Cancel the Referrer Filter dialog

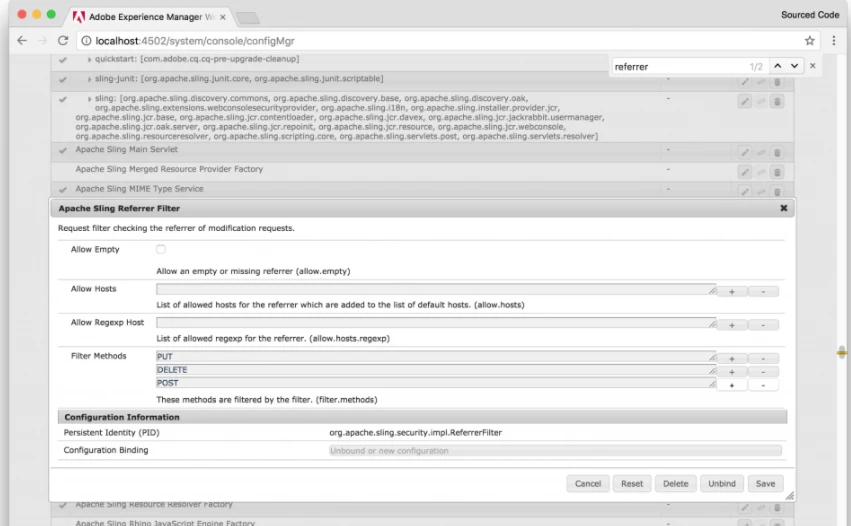point(588,484)
